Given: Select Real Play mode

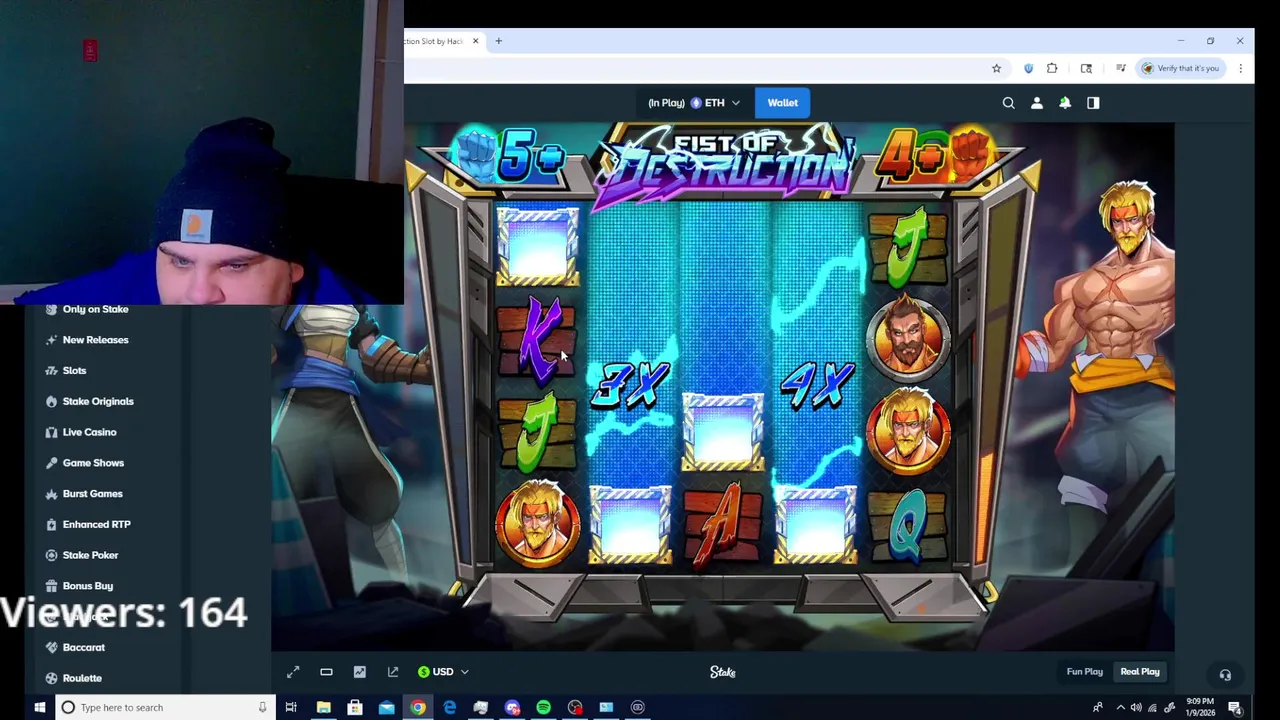Looking at the screenshot, I should coord(1140,672).
